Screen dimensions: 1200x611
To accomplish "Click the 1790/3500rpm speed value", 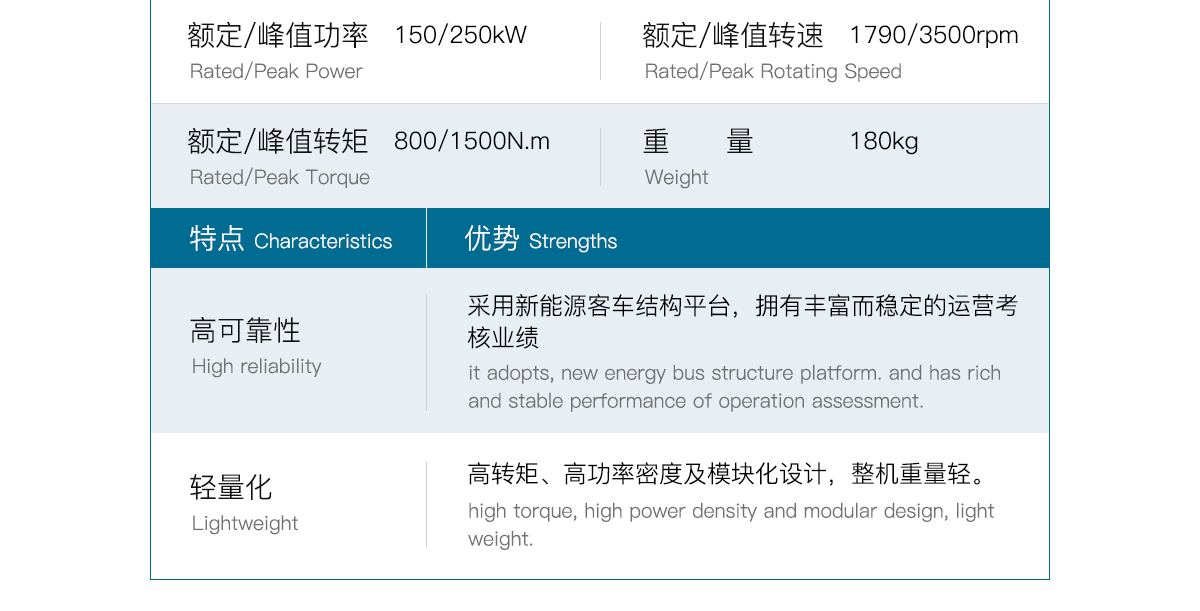I will pos(933,36).
